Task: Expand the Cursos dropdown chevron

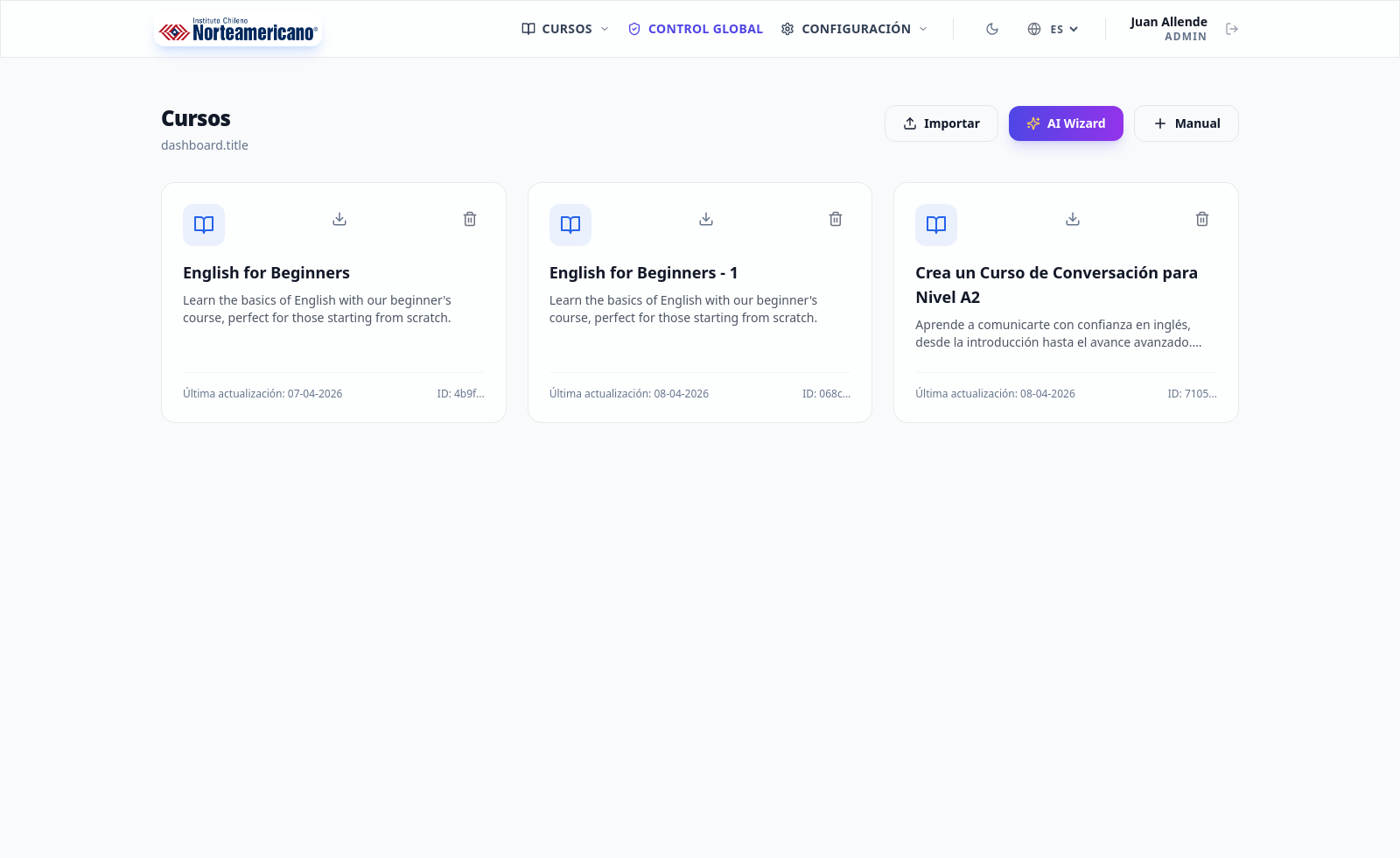Action: pyautogui.click(x=605, y=29)
